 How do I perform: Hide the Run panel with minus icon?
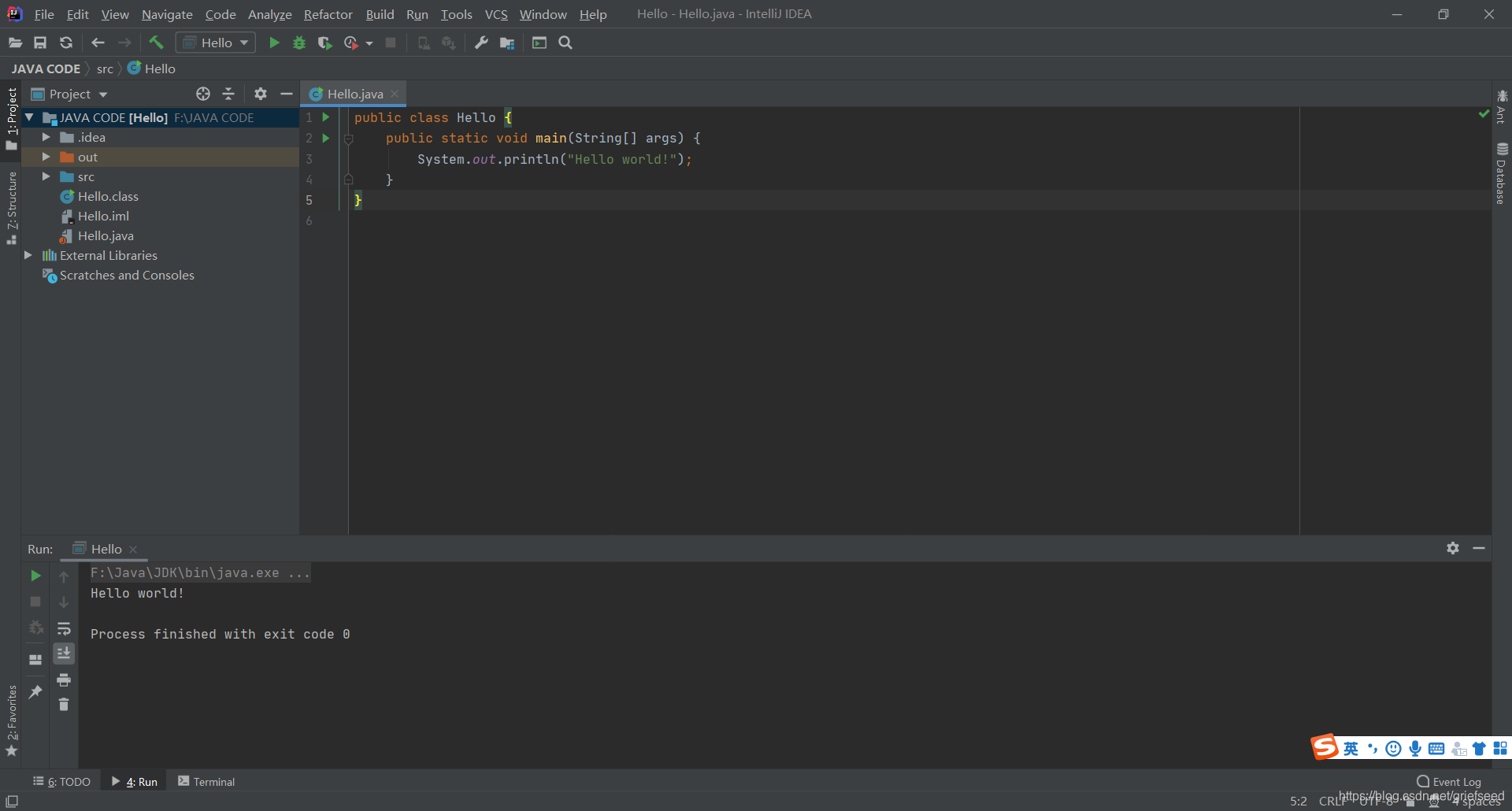click(x=1479, y=548)
